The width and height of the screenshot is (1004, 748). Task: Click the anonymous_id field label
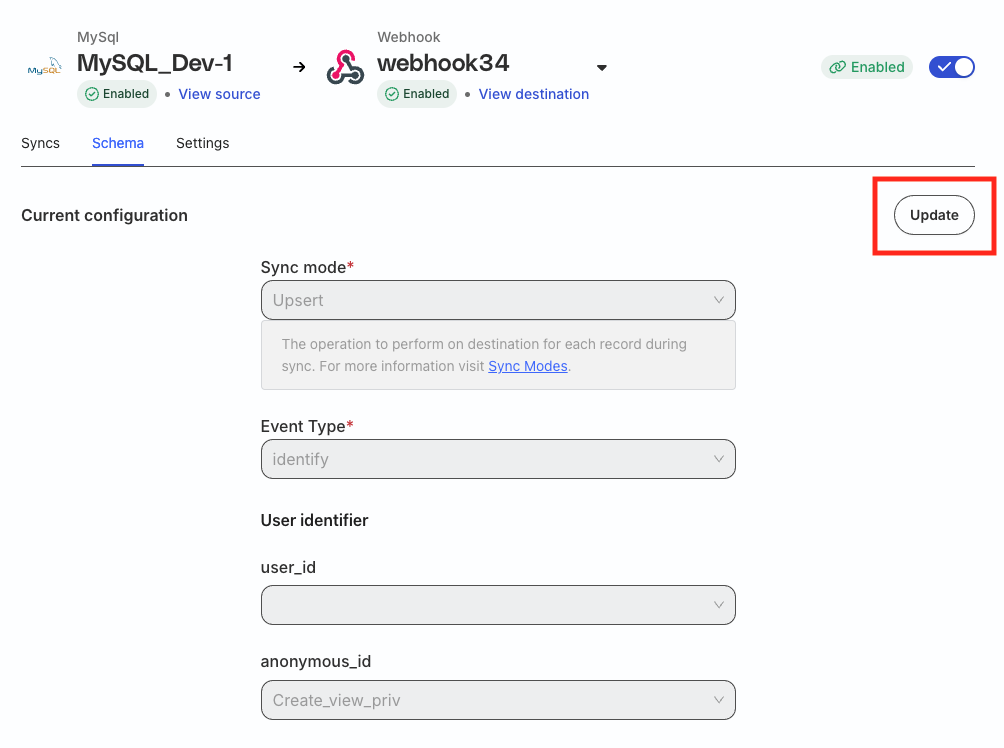pos(316,662)
